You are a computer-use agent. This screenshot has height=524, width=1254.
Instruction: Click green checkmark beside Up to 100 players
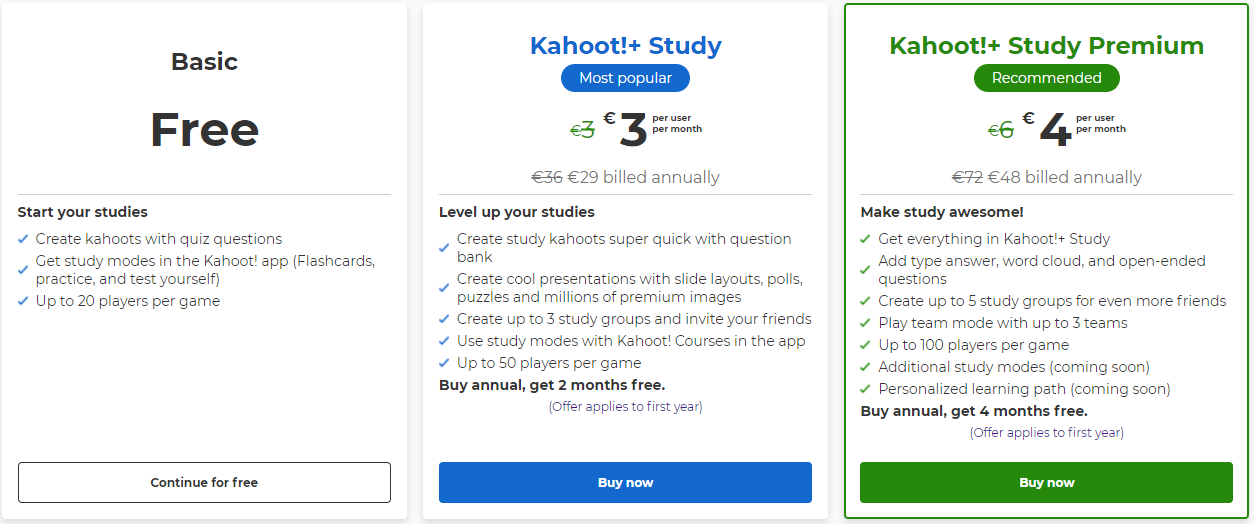click(865, 345)
